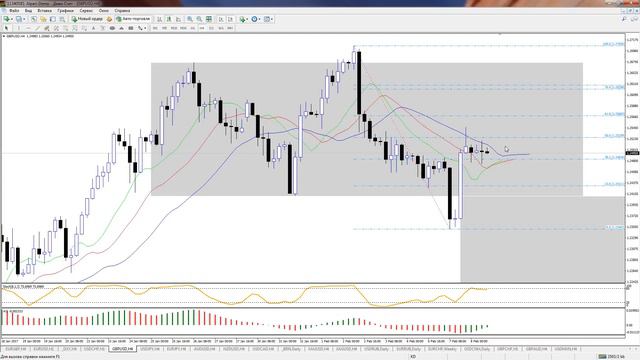640x360 pixels.
Task: Open the Справка menu
Action: [x=122, y=11]
